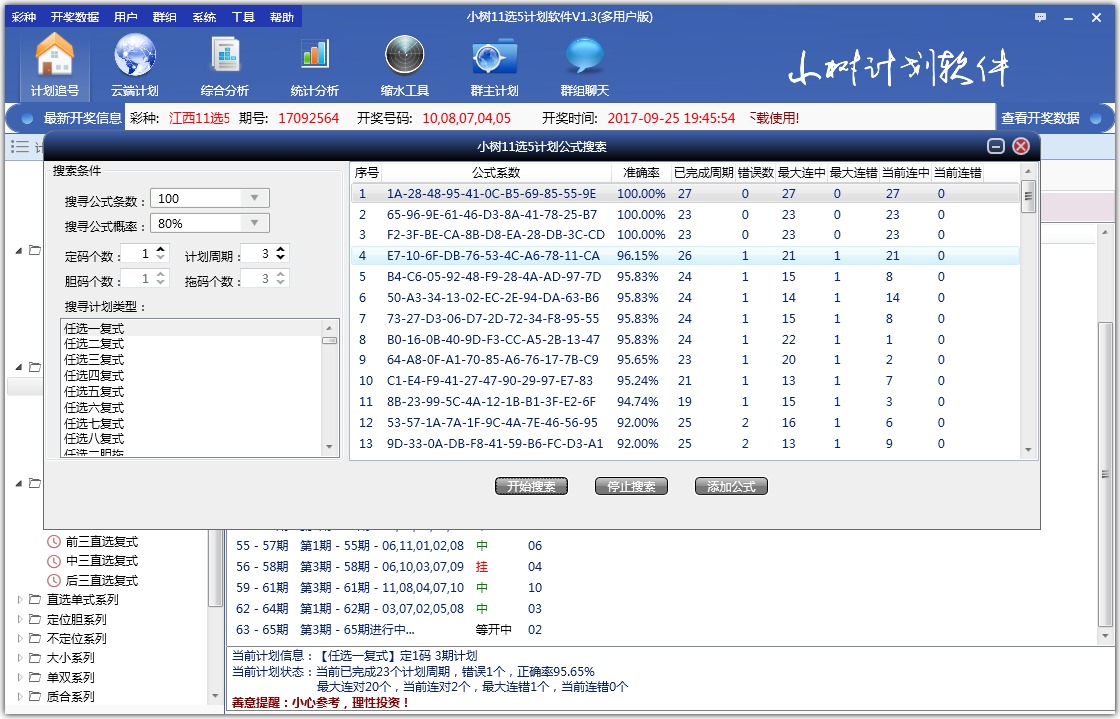Open the 帮助 menu
This screenshot has width=1120, height=719.
tap(281, 16)
